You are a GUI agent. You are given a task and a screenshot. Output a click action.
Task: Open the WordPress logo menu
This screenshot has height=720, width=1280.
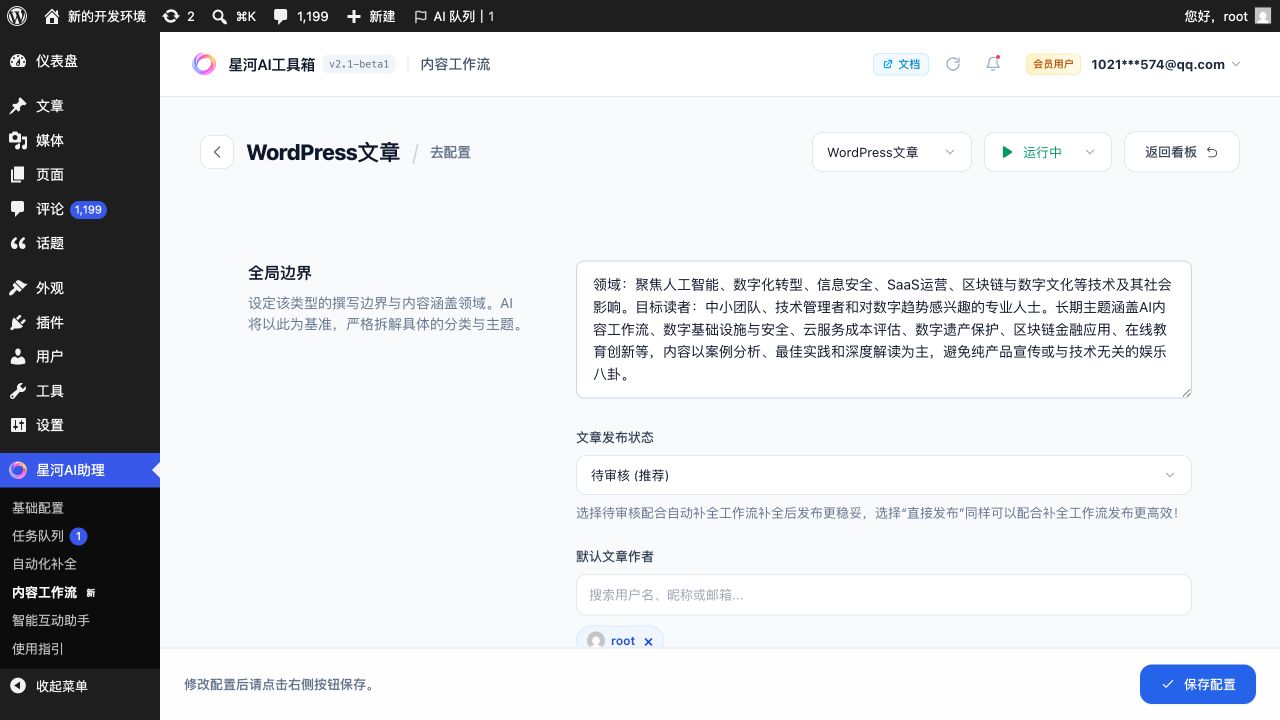point(17,16)
